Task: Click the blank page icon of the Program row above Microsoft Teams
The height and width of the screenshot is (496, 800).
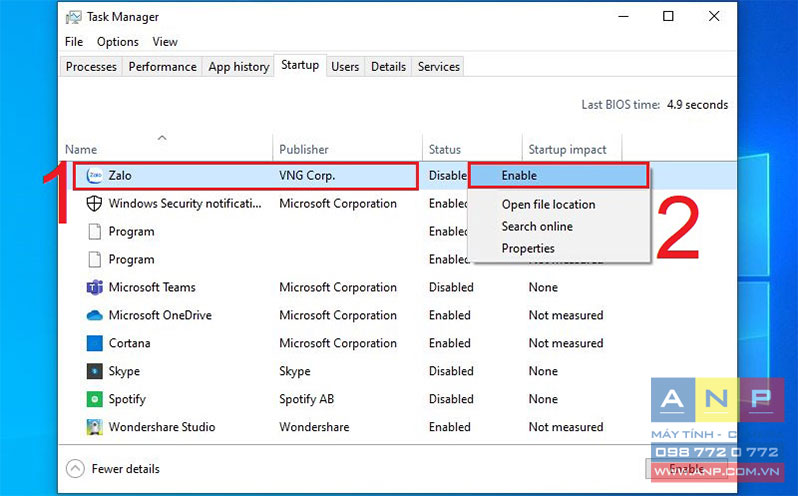Action: tap(94, 259)
